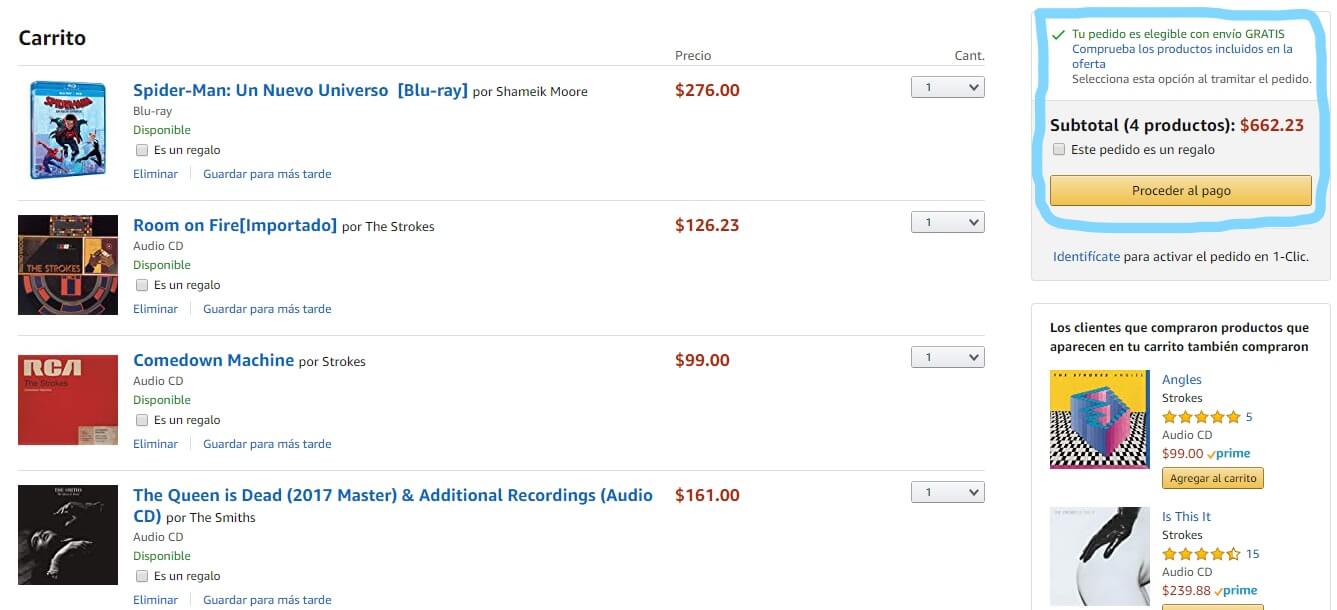This screenshot has width=1337, height=610.
Task: Expand quantity selector for Comedown Machine
Action: pos(947,358)
